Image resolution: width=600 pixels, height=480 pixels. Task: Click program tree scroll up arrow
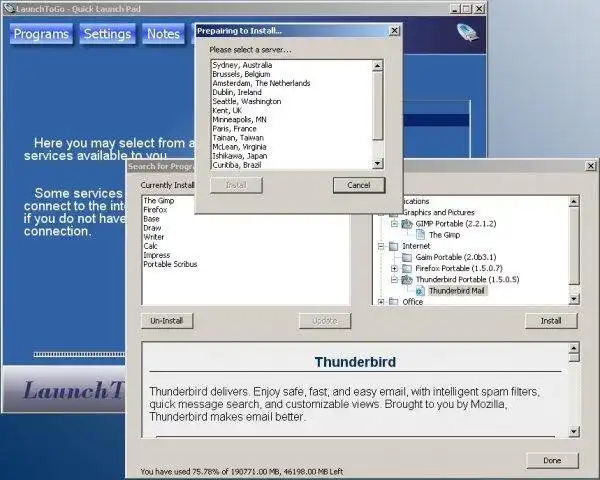[x=574, y=201]
